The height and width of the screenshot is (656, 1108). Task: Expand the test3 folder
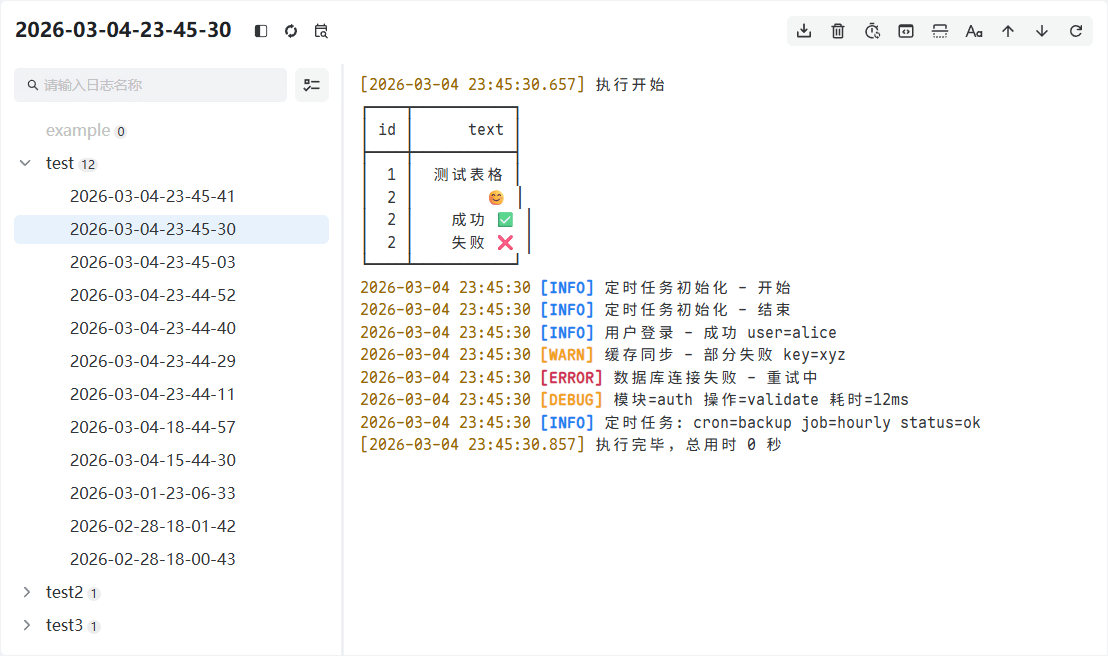pos(26,625)
